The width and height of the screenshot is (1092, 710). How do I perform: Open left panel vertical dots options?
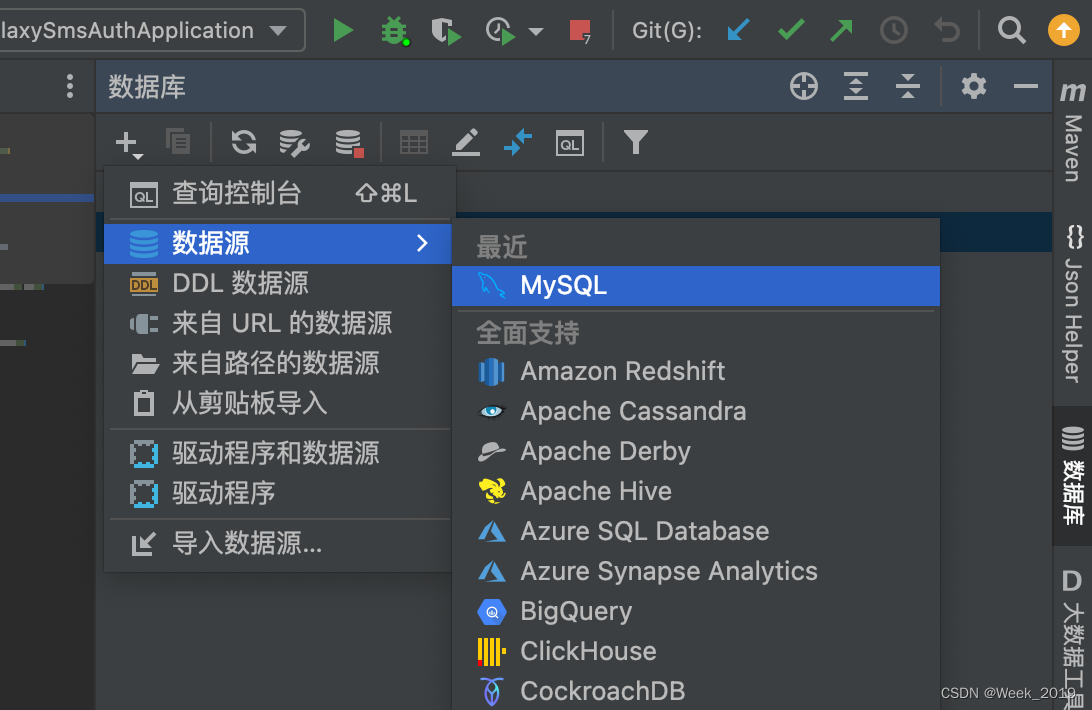(70, 86)
